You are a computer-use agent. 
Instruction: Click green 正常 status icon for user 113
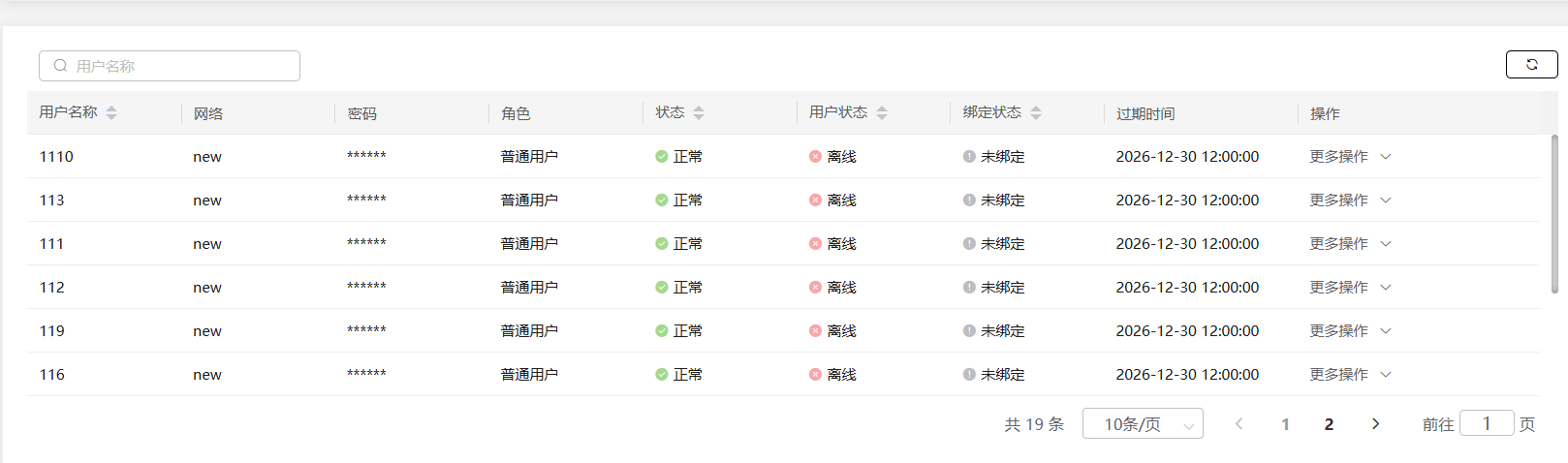pos(662,201)
